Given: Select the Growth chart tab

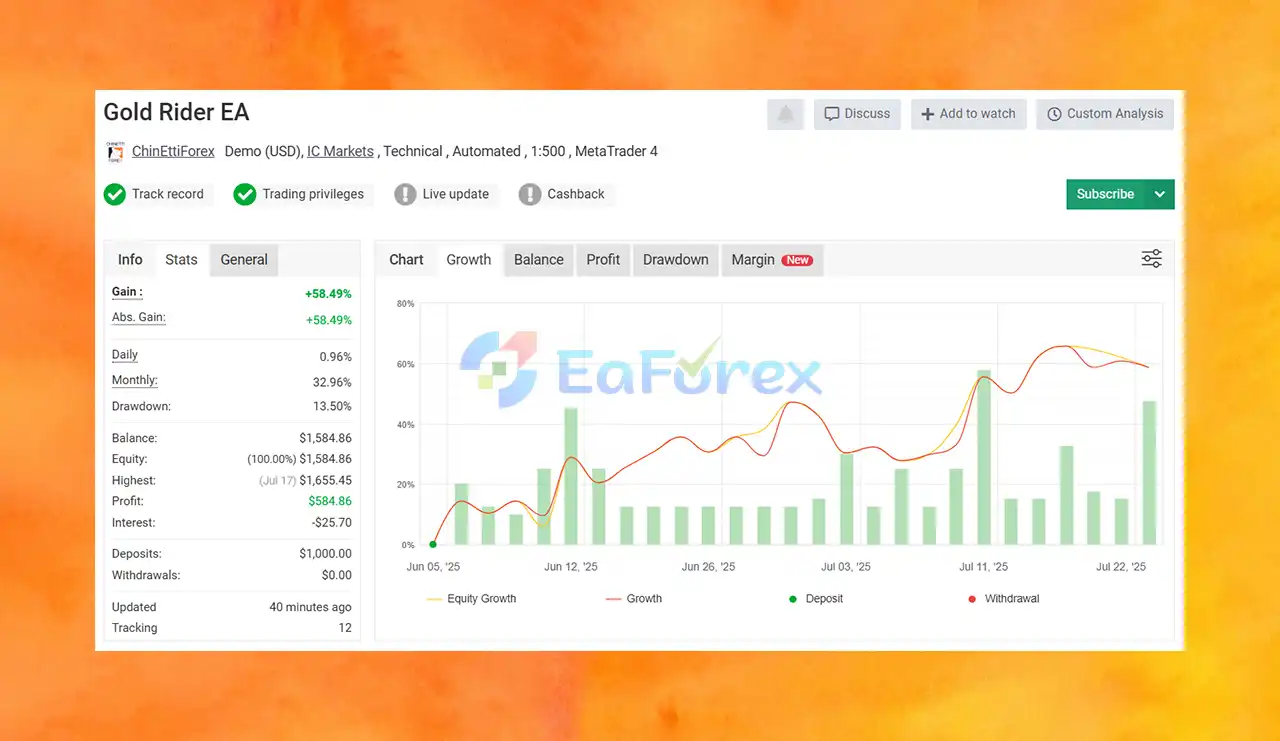Looking at the screenshot, I should [468, 259].
